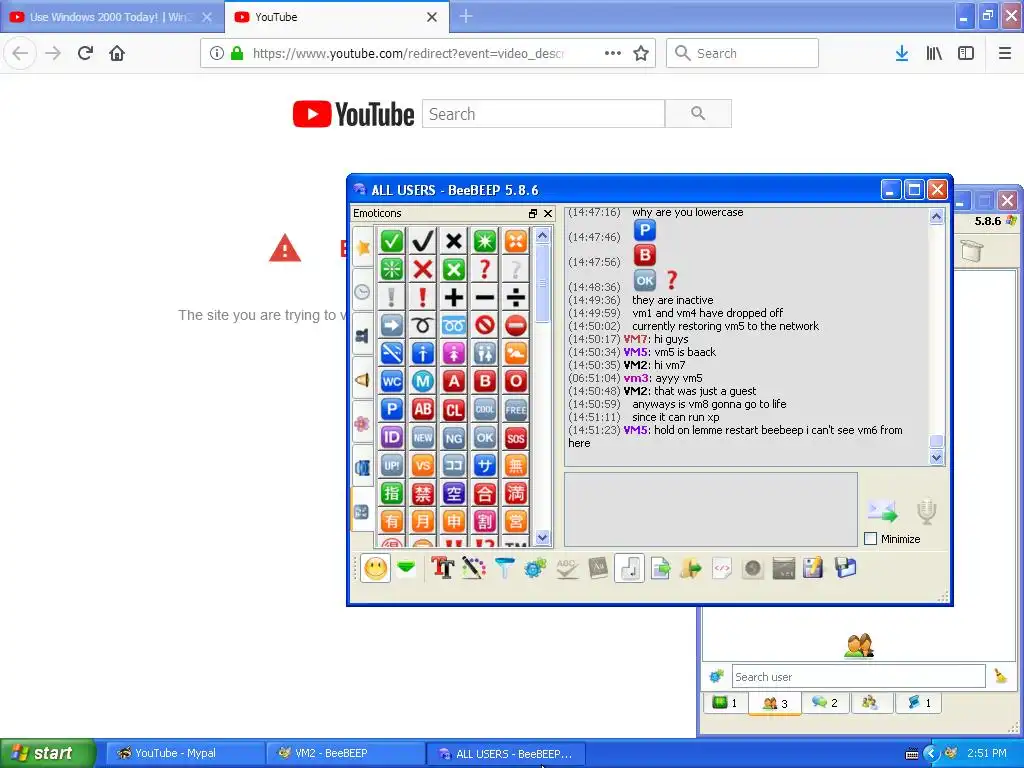Viewport: 1024px width, 768px height.
Task: Click the Search user field
Action: [858, 677]
